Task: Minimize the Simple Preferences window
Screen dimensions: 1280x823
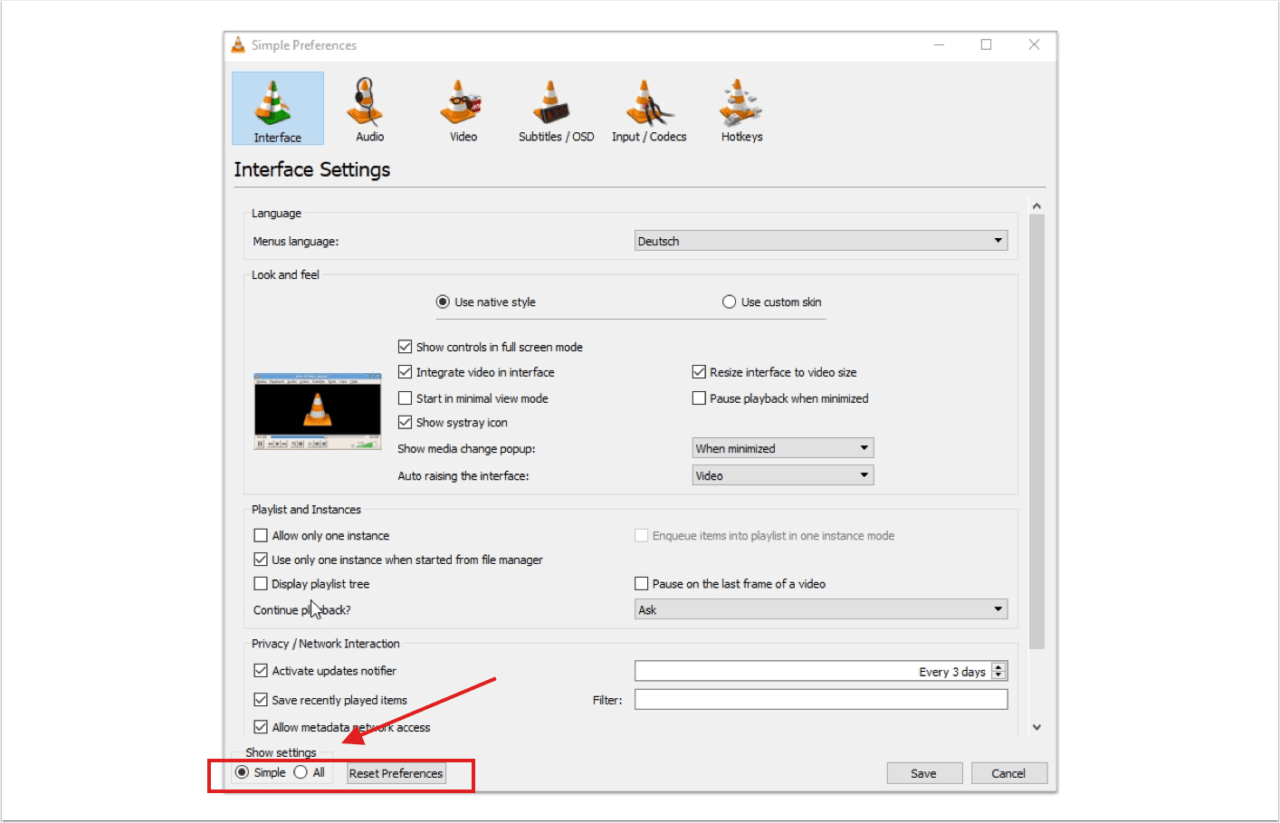Action: tap(939, 45)
